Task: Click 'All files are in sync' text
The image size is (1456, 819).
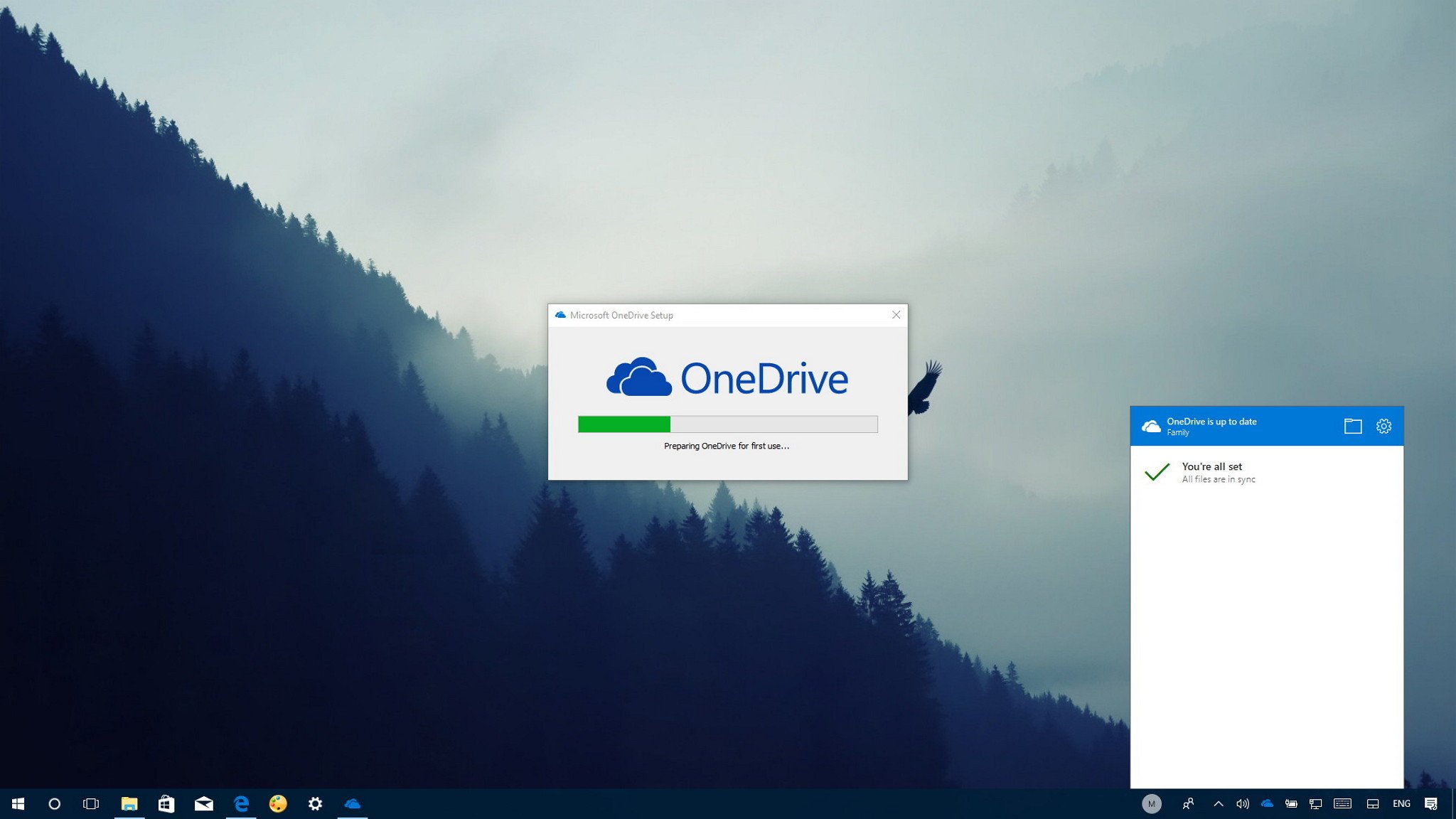Action: click(1219, 479)
